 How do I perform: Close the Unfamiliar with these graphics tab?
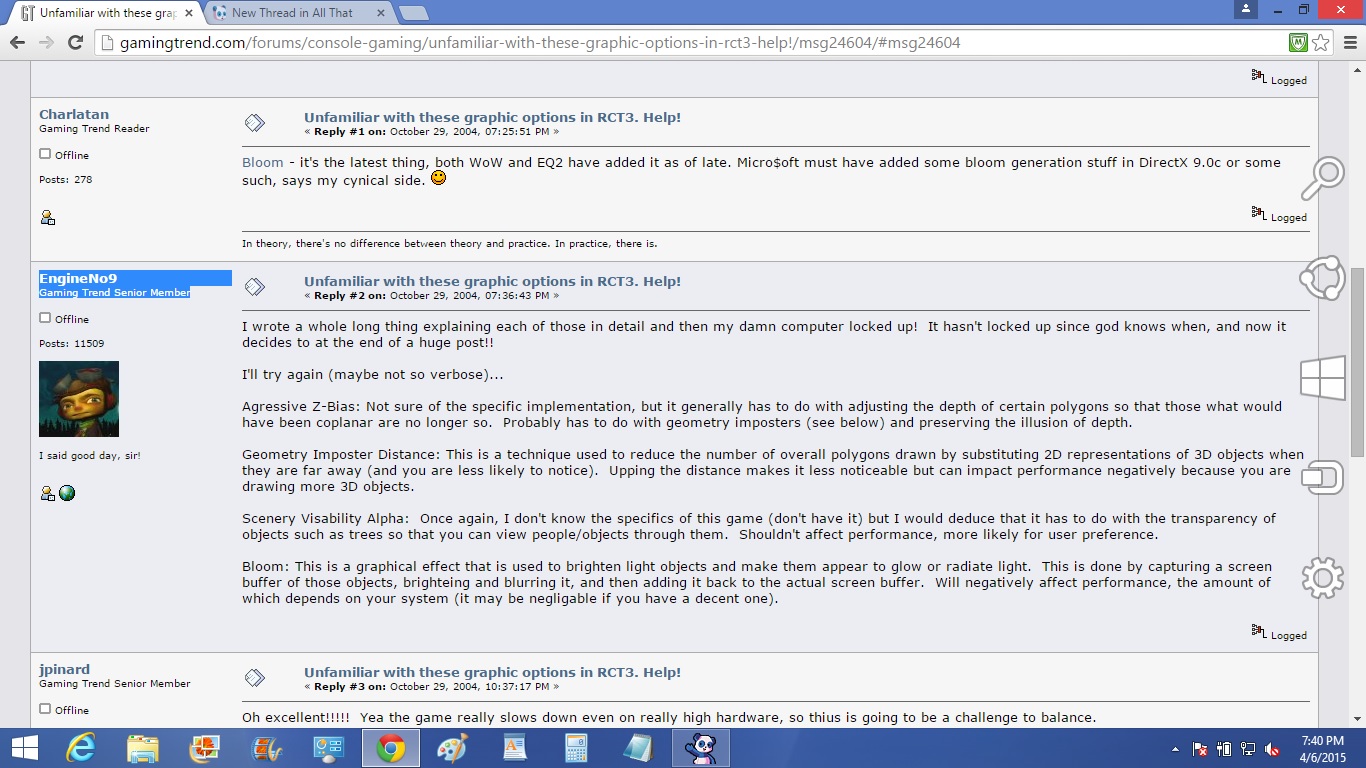pos(188,13)
